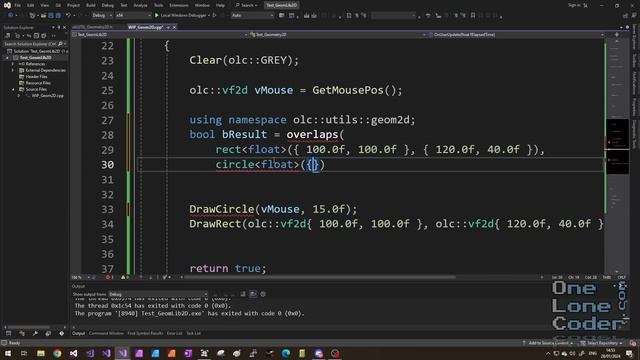
Task: Expand the References node
Action: point(13,64)
